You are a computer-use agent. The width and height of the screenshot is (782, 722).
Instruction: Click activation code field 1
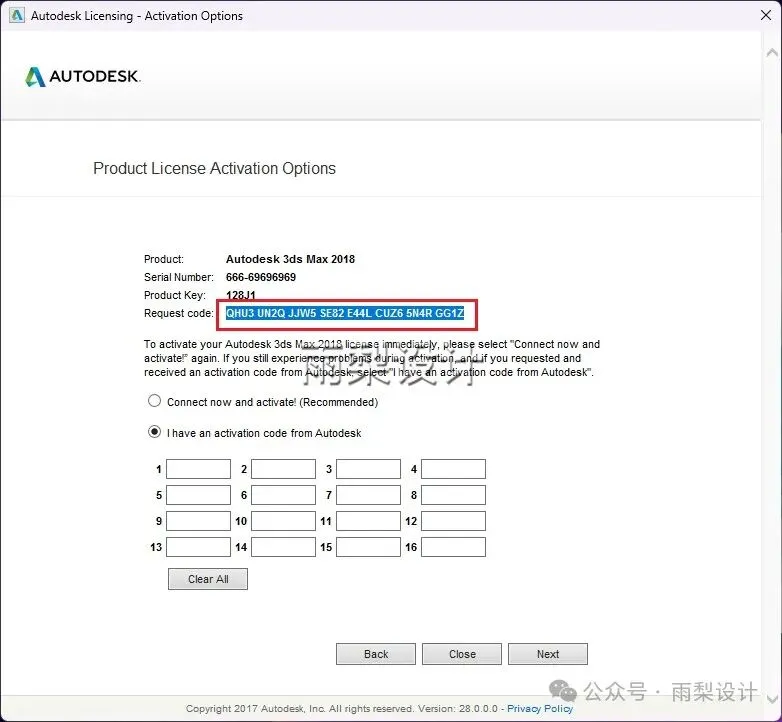pos(198,469)
